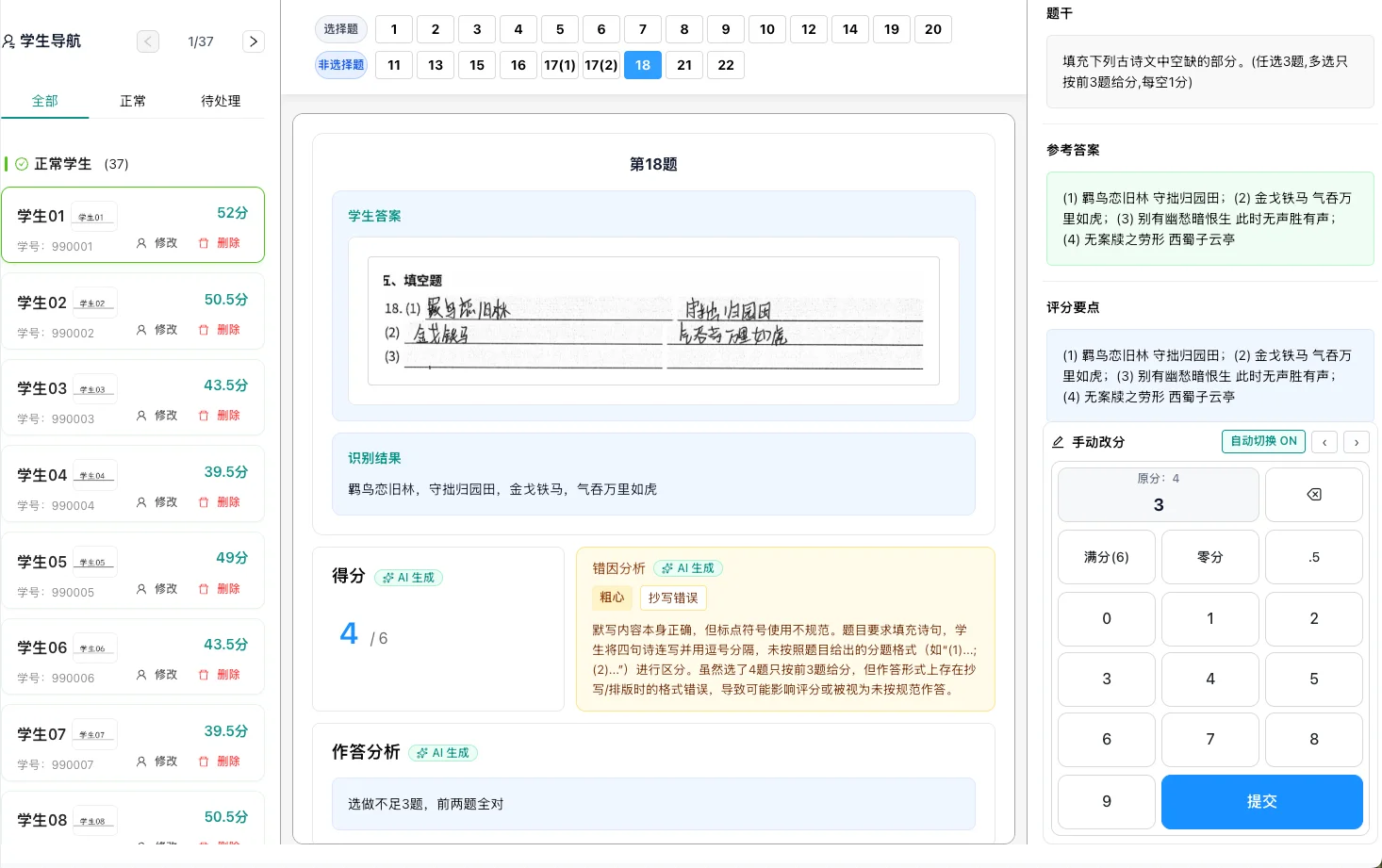Click the 满分(6) button
Screen dimensions: 1382x868
tap(1107, 557)
